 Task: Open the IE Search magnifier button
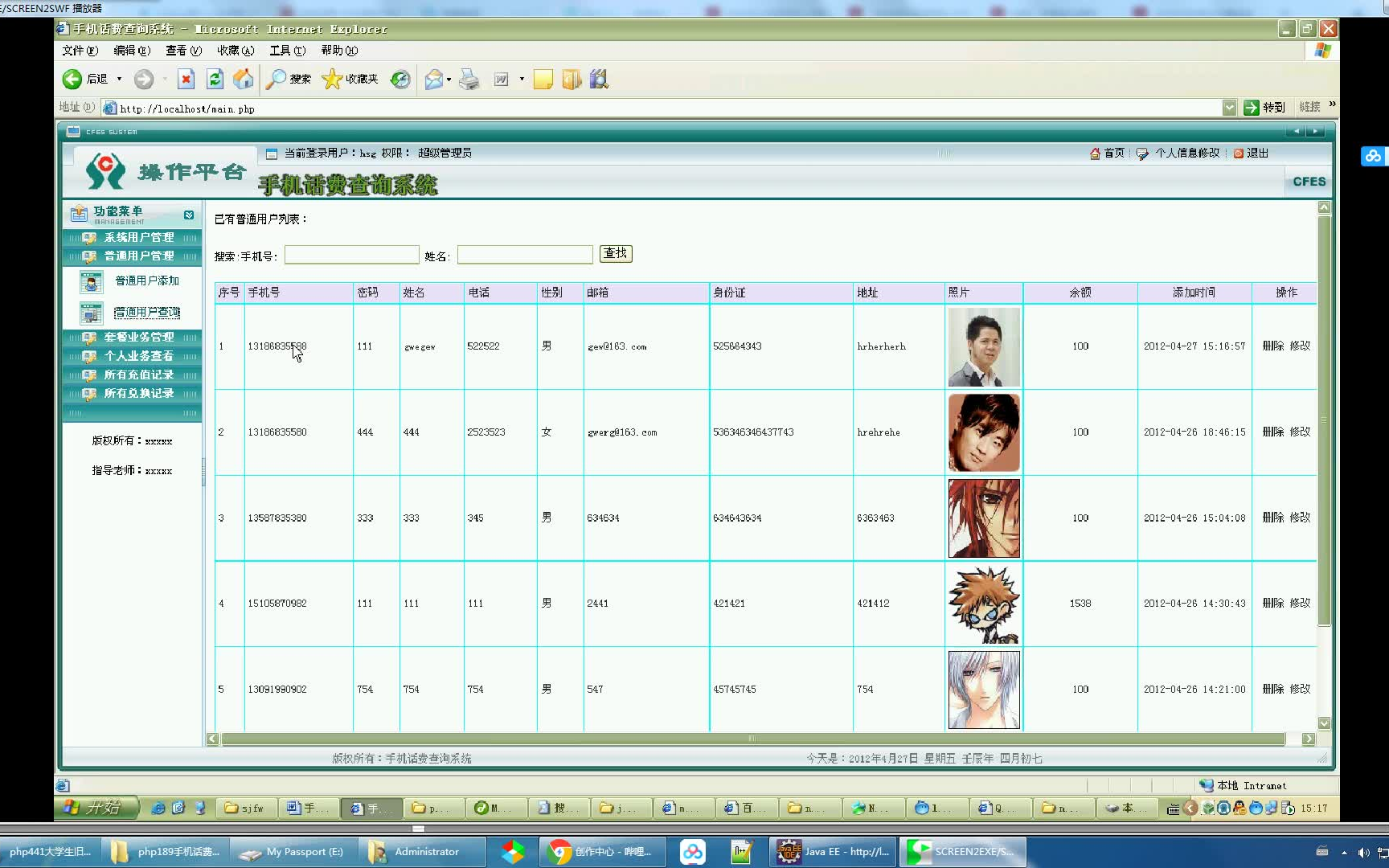coord(289,79)
